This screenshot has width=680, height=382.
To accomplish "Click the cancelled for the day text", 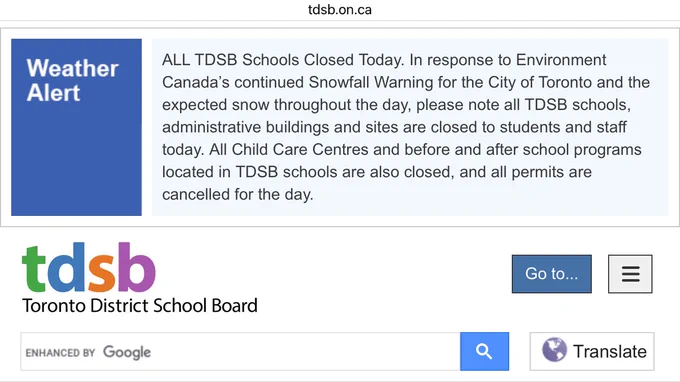I will tap(238, 194).
